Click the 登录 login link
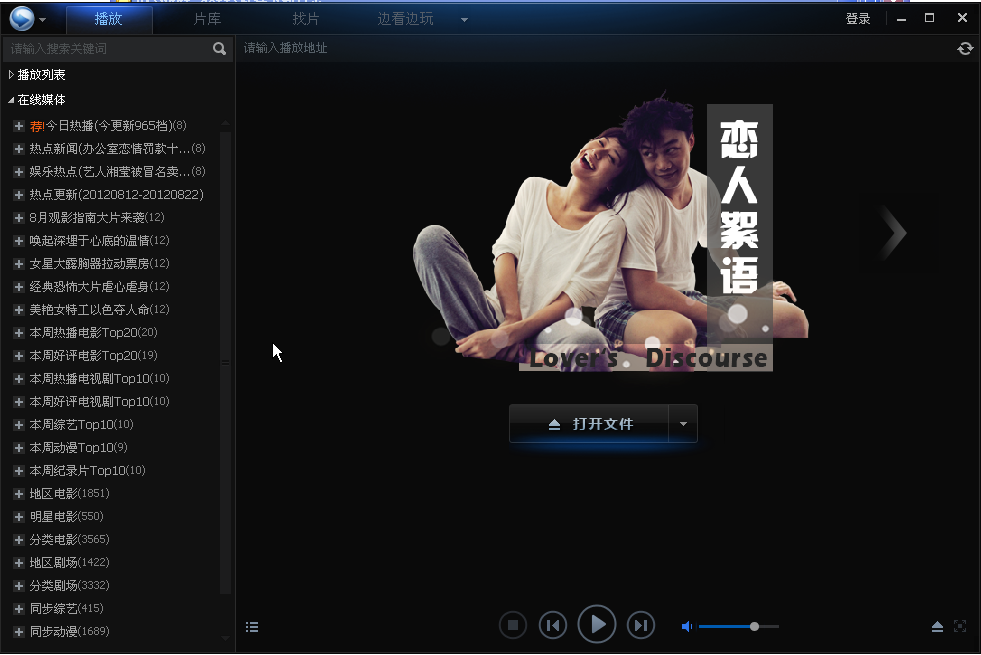Image resolution: width=981 pixels, height=655 pixels. (x=858, y=19)
